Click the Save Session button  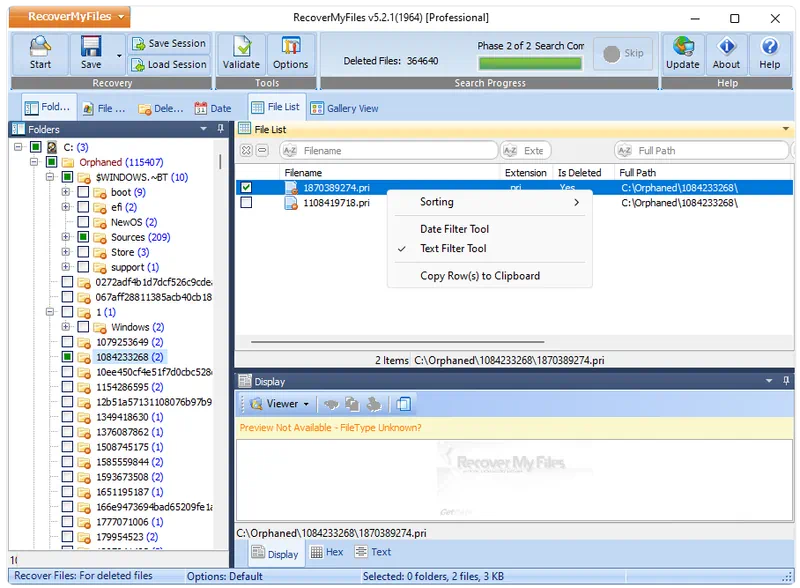(168, 44)
